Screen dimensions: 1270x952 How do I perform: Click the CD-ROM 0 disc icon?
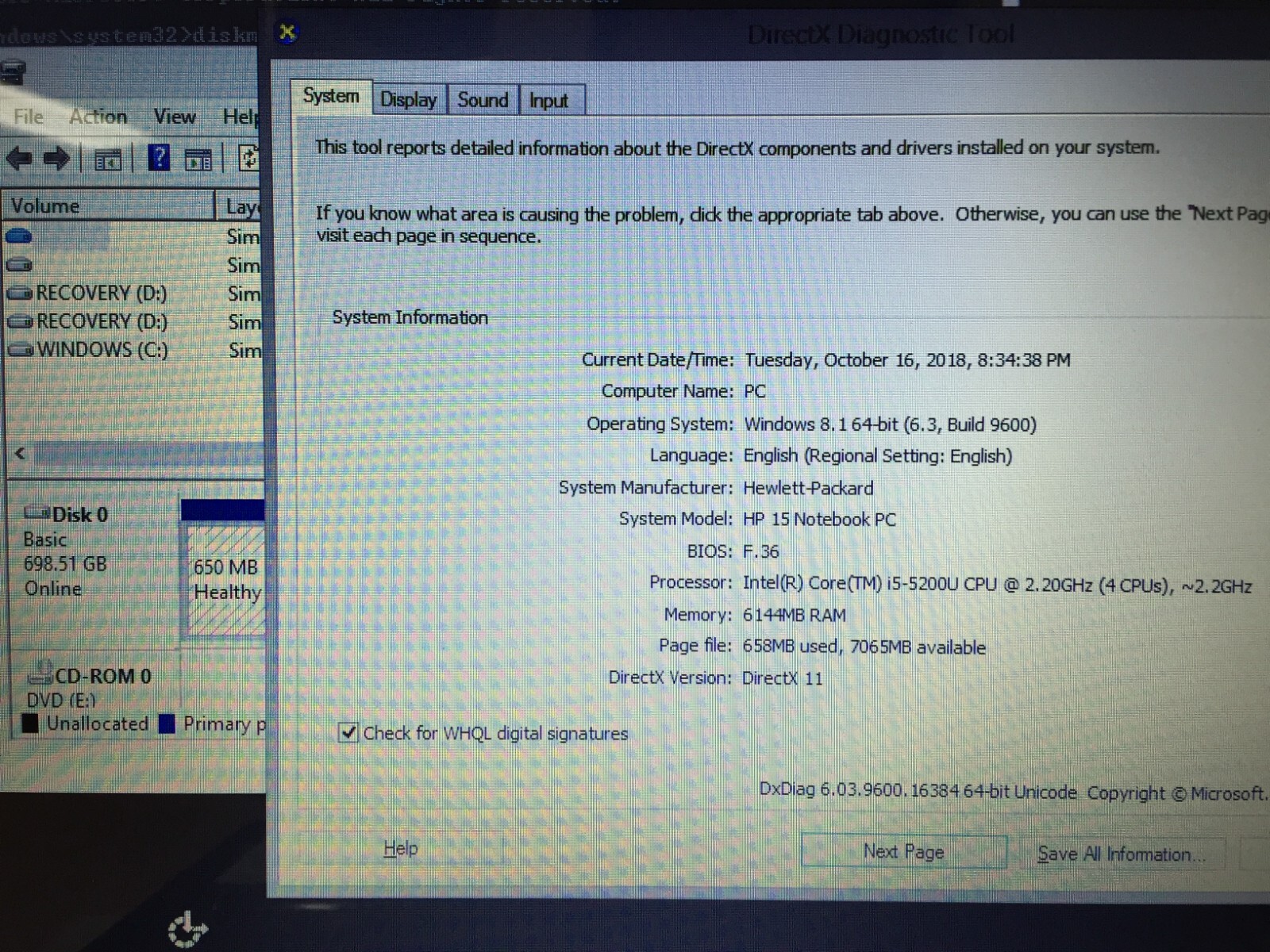(x=40, y=674)
